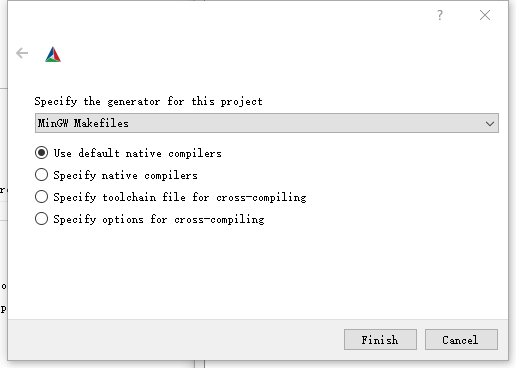This screenshot has height=368, width=516.
Task: Click the 'Specify the generator for this project' label
Action: point(149,101)
